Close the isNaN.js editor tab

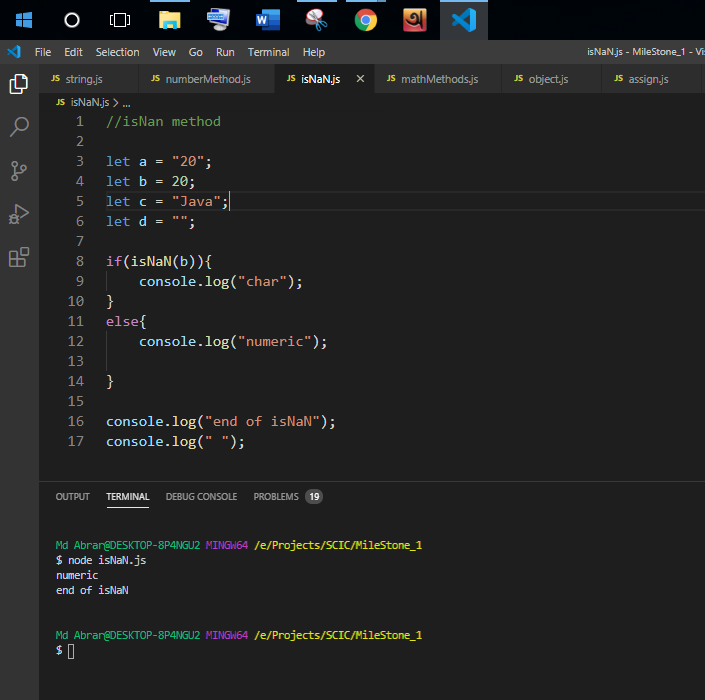click(x=360, y=79)
